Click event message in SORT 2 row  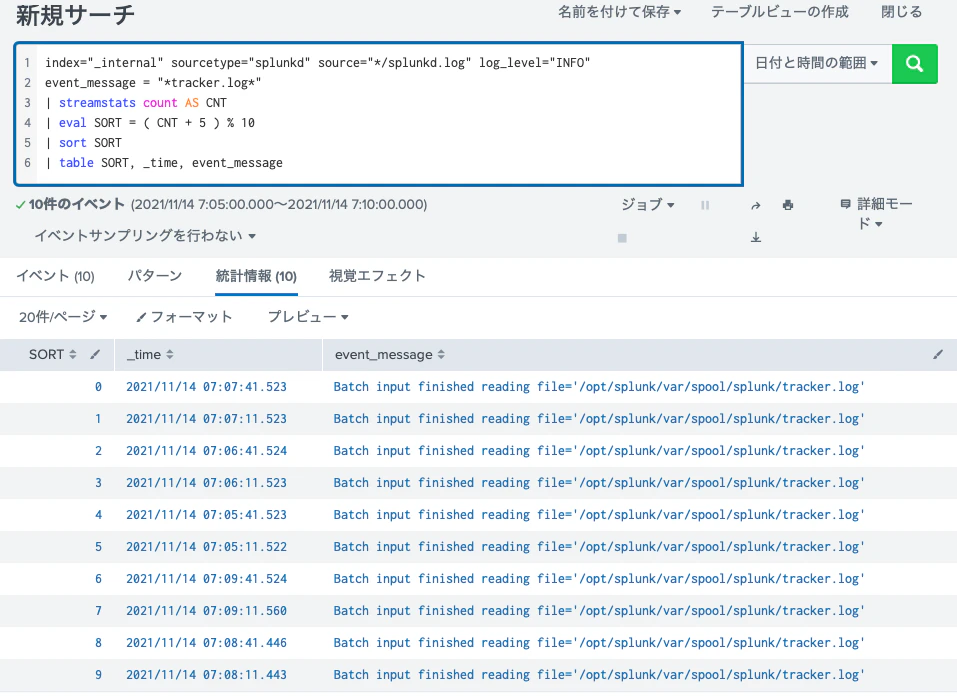599,451
